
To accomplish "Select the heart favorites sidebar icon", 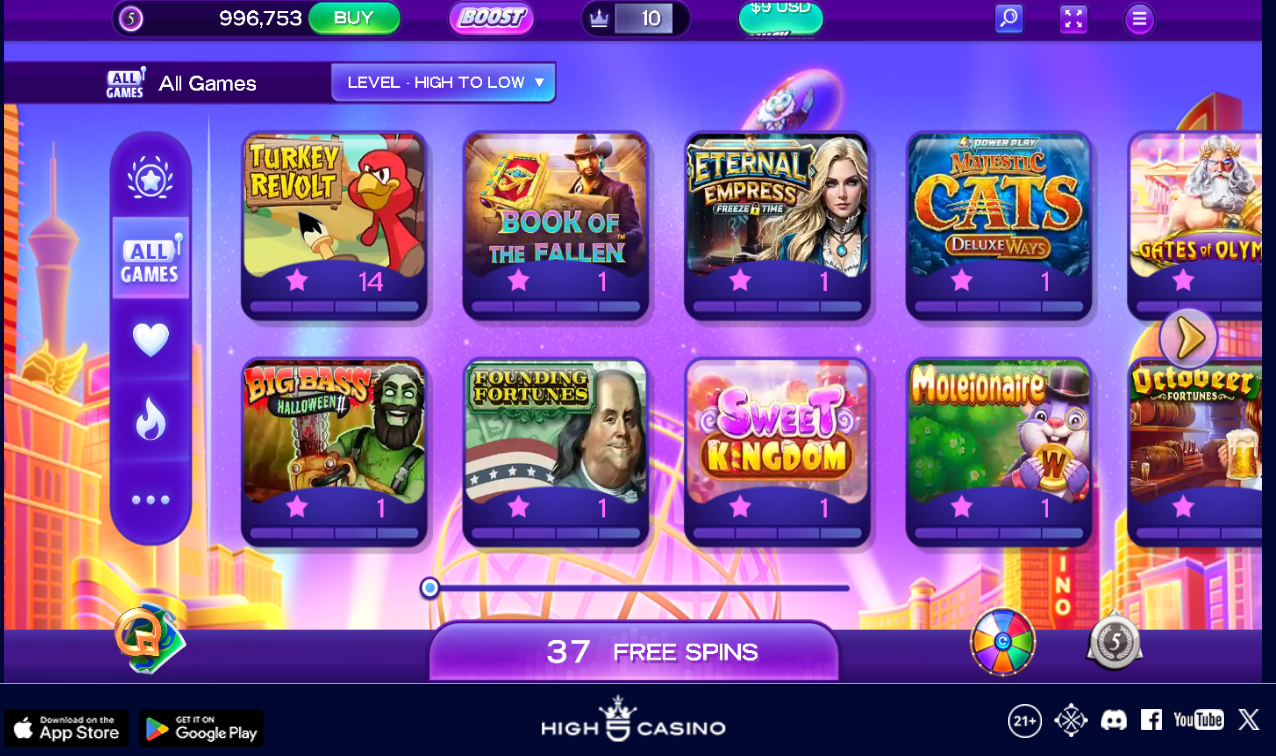I will tap(151, 340).
